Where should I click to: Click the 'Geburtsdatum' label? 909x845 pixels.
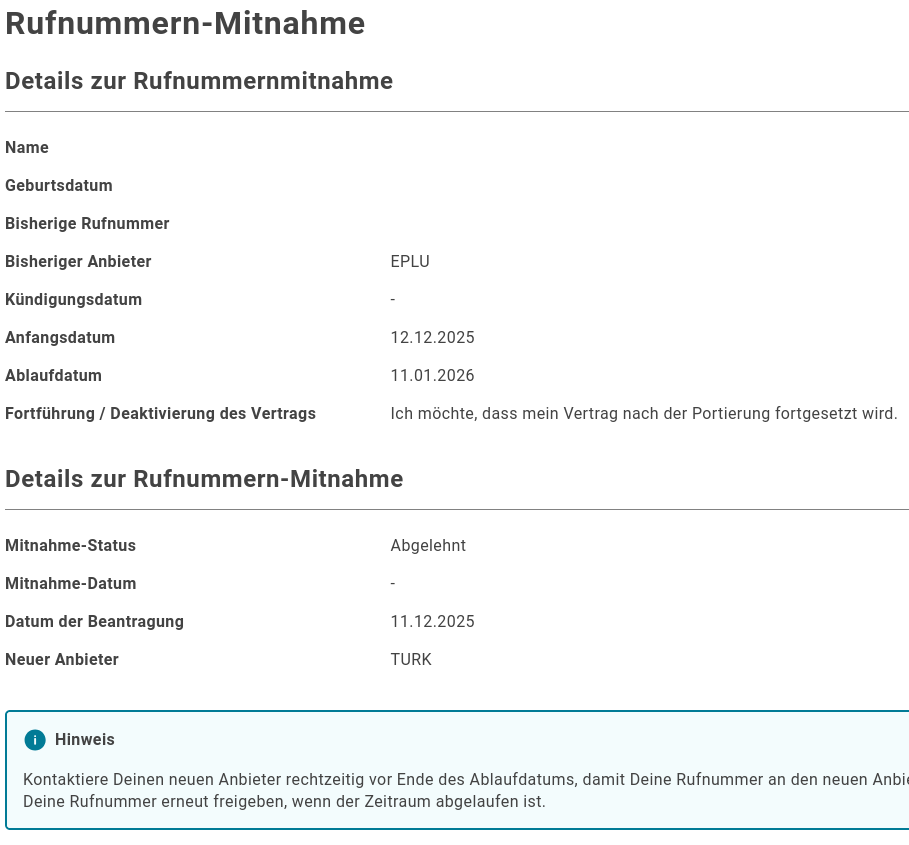(59, 185)
